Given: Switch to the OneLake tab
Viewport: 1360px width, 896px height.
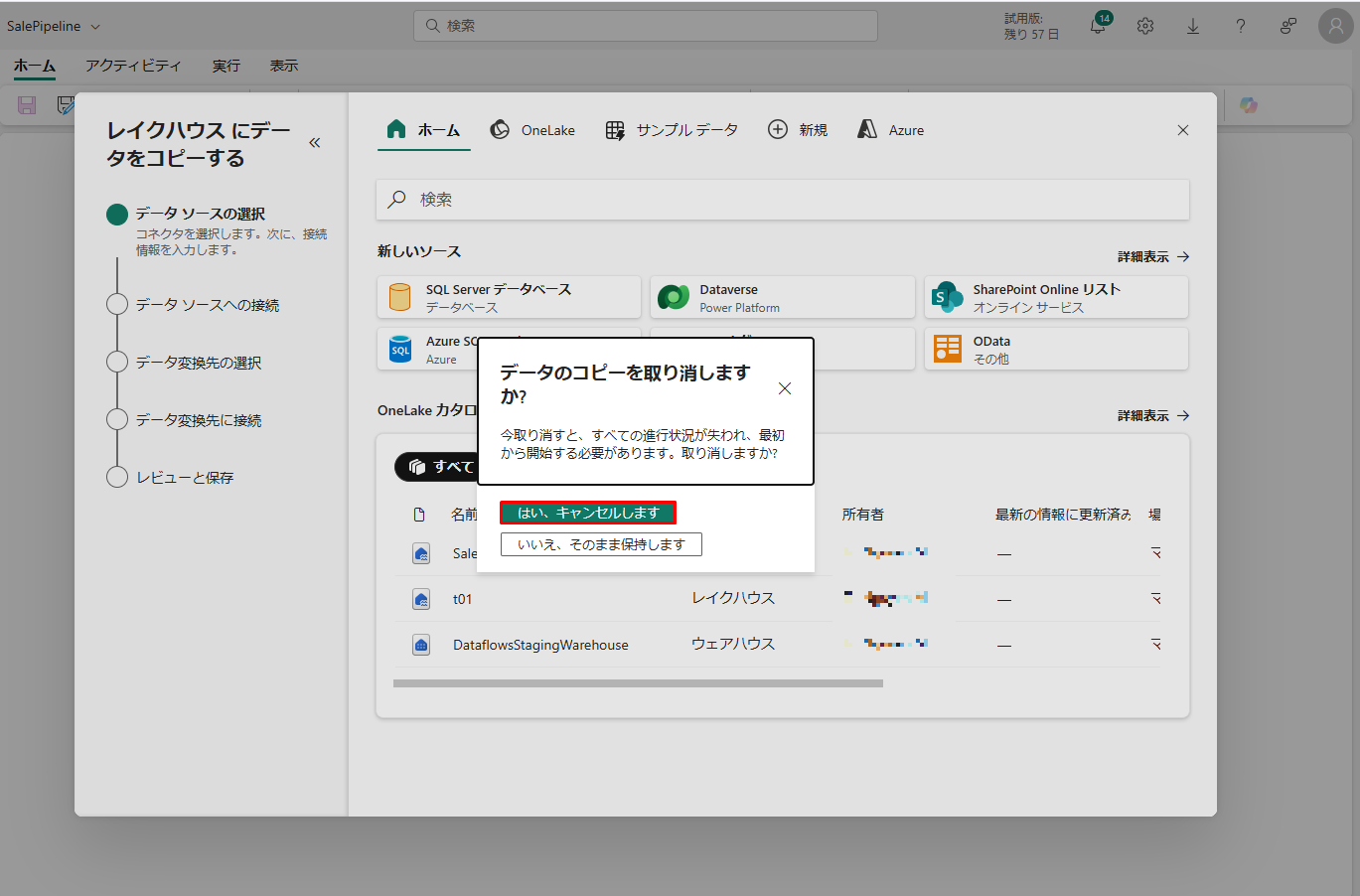Looking at the screenshot, I should pos(533,130).
